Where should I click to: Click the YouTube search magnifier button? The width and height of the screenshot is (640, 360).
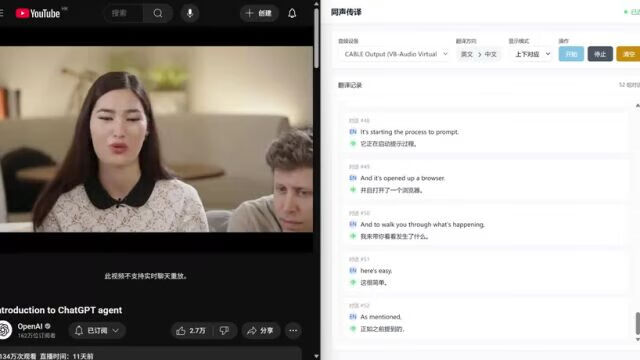(158, 13)
